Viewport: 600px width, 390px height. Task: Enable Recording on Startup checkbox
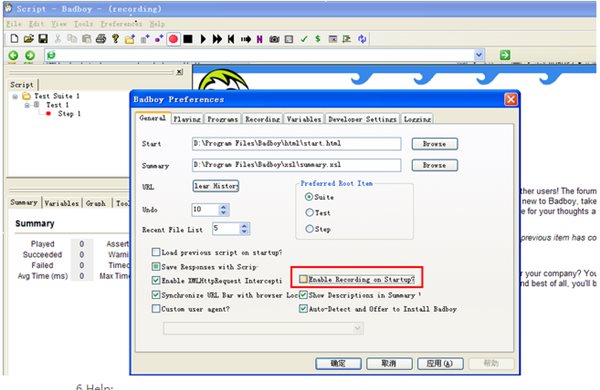point(303,279)
